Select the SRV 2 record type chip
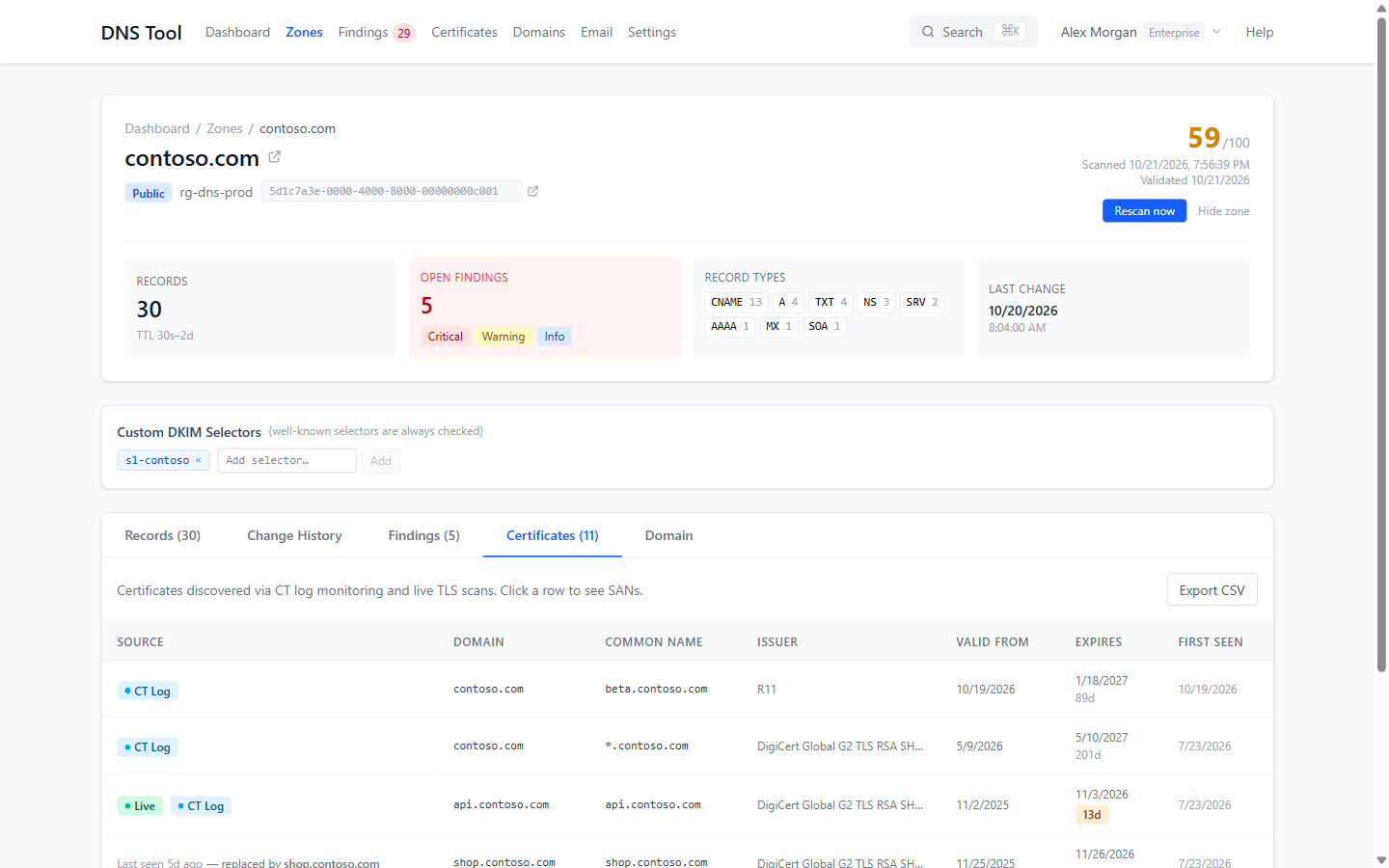 [x=922, y=302]
